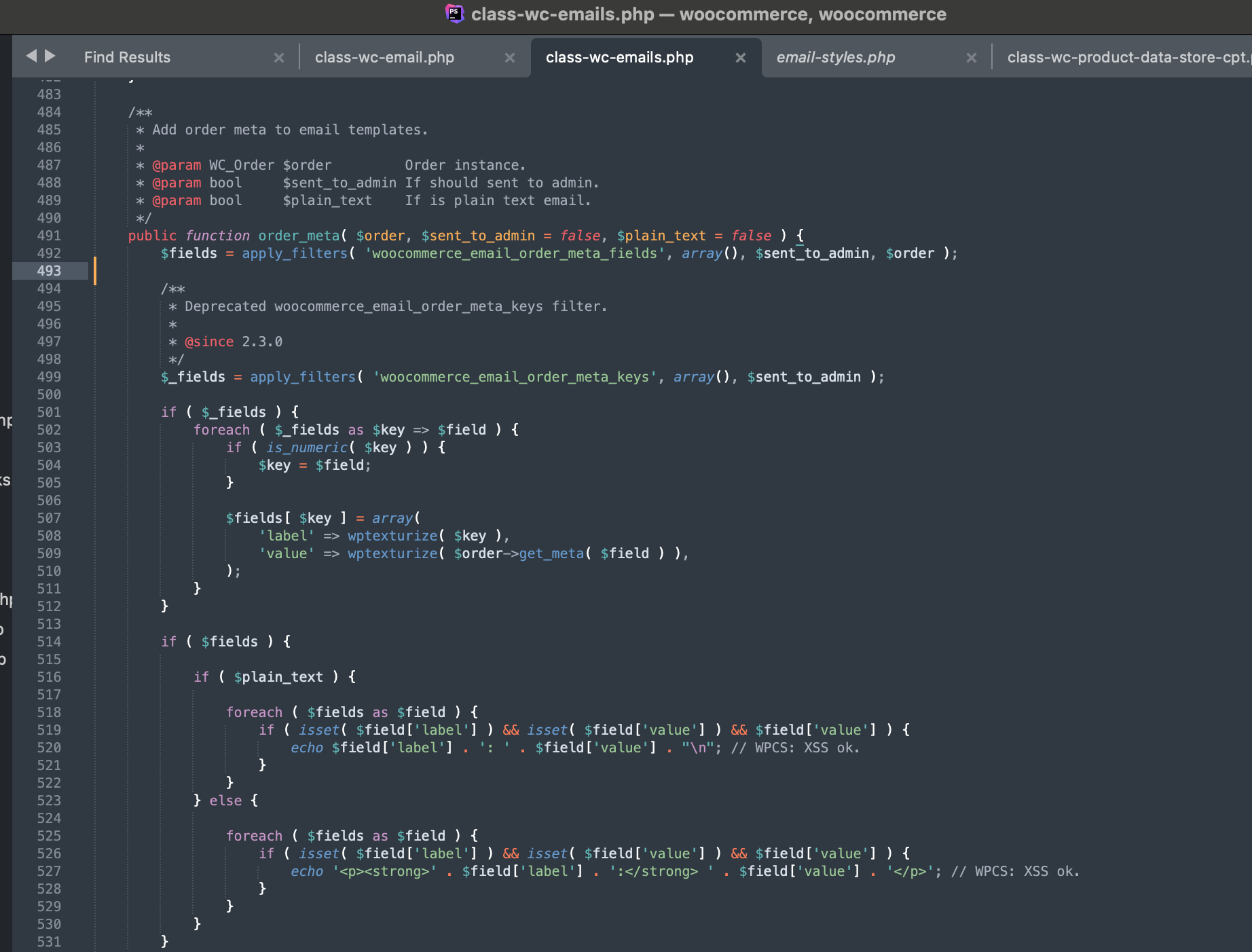This screenshot has width=1252, height=952.
Task: Click 'if ( $plain_text )' statement
Action: [x=274, y=677]
